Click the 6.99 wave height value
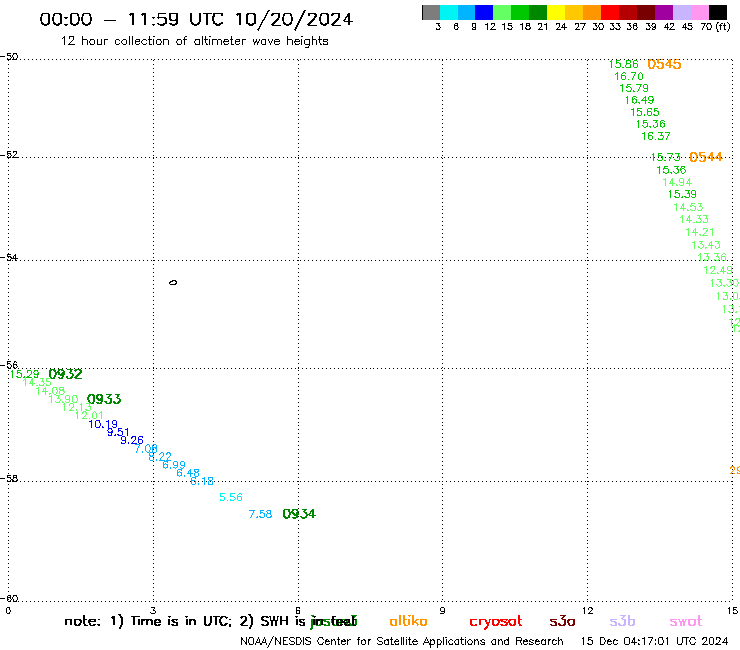This screenshot has height=650, width=740. [174, 465]
